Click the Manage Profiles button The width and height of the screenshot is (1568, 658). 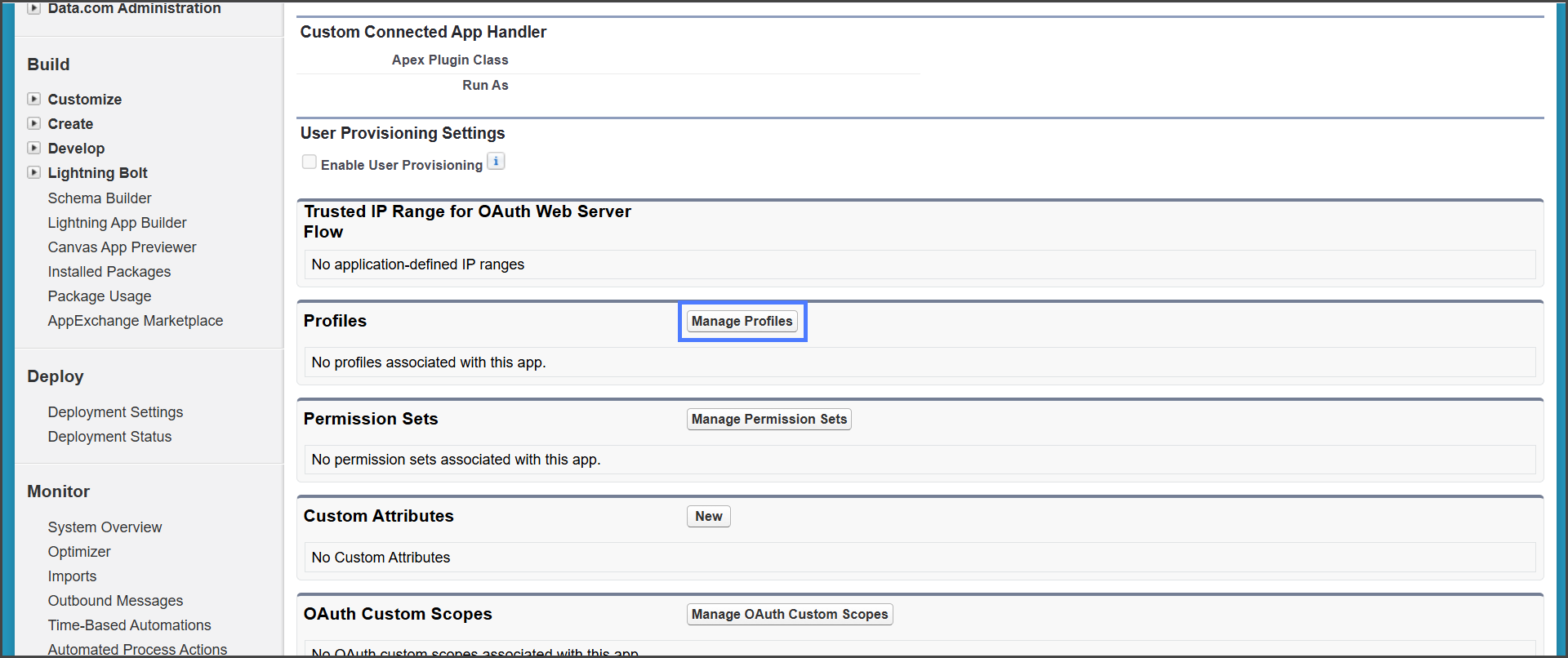coord(742,322)
